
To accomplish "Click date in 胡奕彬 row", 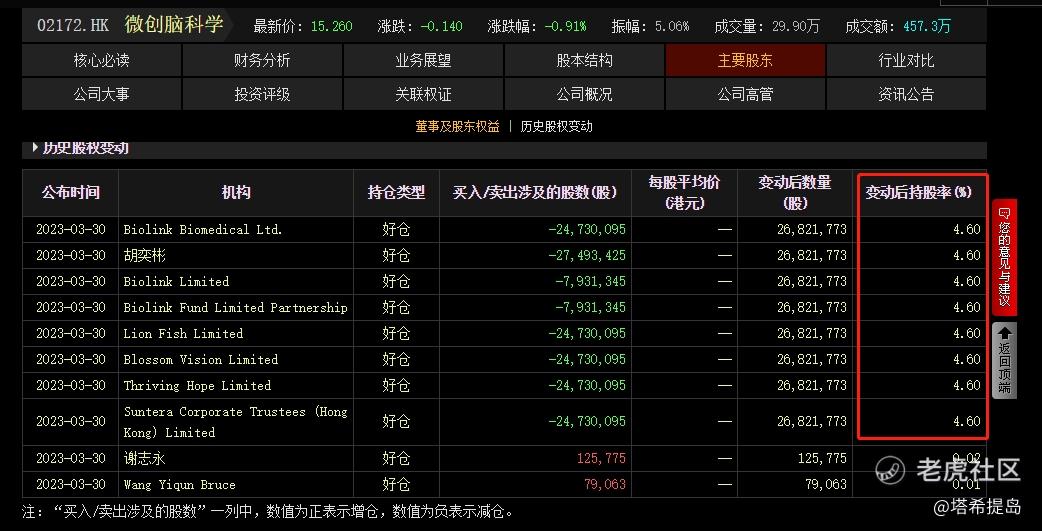I will (70, 255).
